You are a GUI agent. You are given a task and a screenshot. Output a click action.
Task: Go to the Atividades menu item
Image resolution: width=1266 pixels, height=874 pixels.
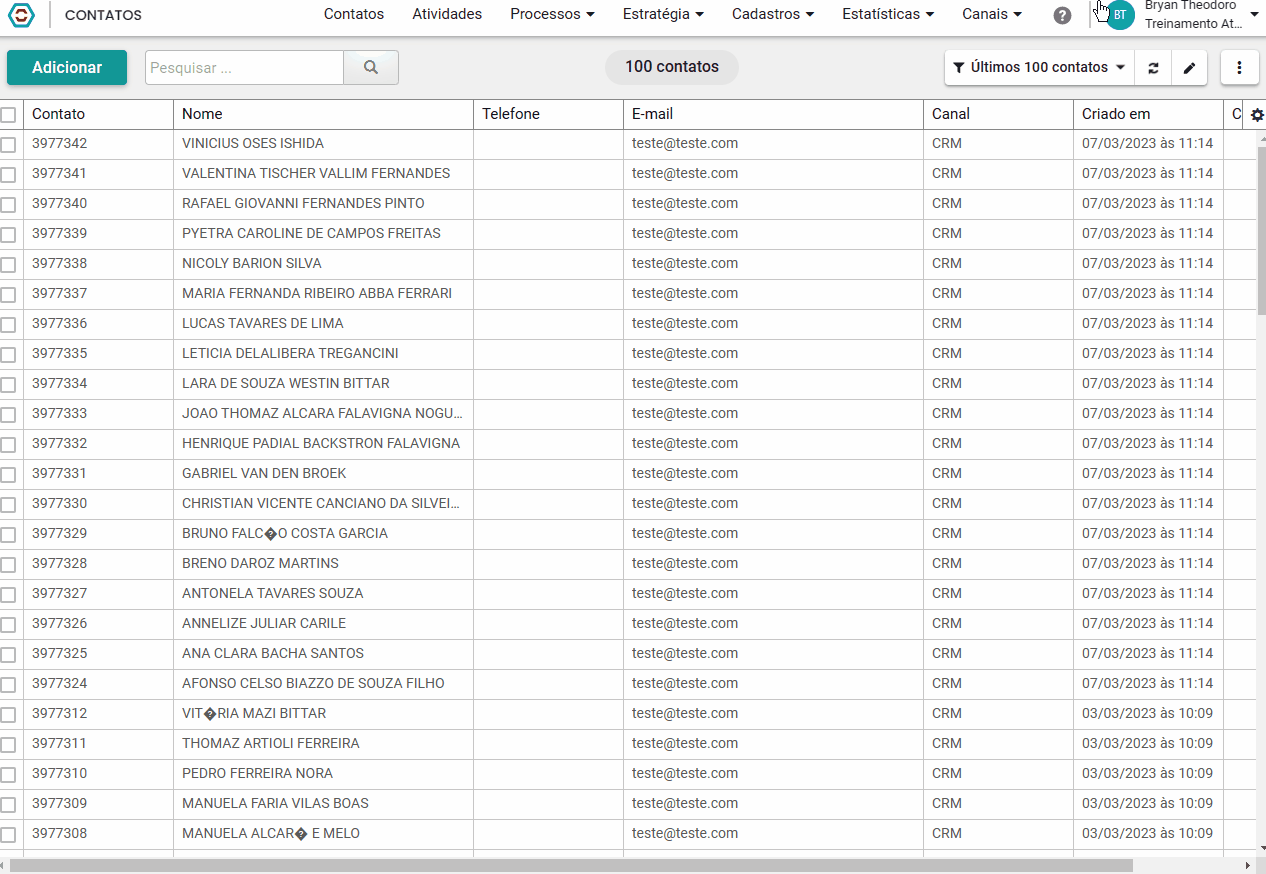pyautogui.click(x=447, y=14)
